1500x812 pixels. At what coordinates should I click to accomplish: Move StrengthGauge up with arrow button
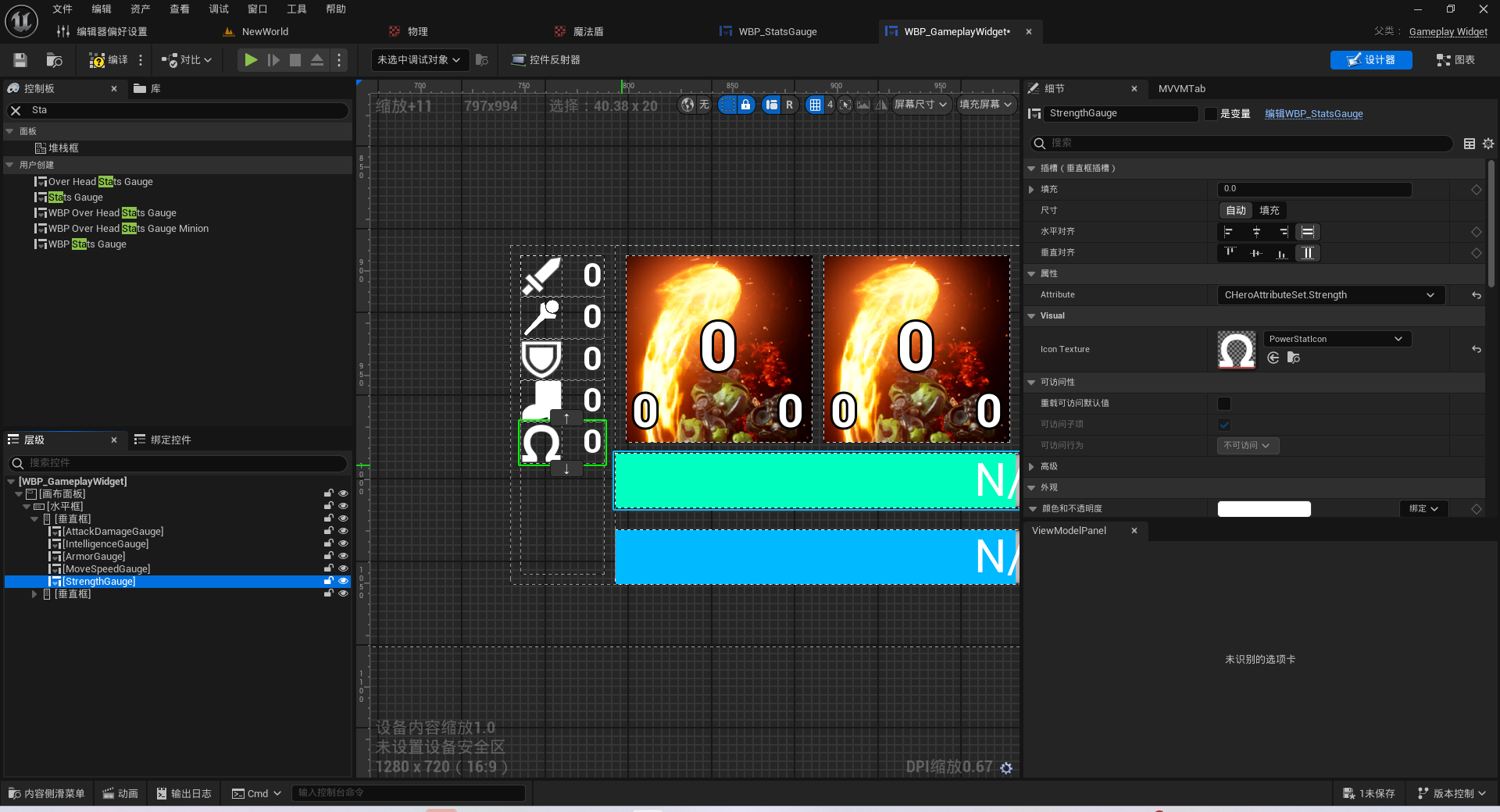(x=566, y=418)
